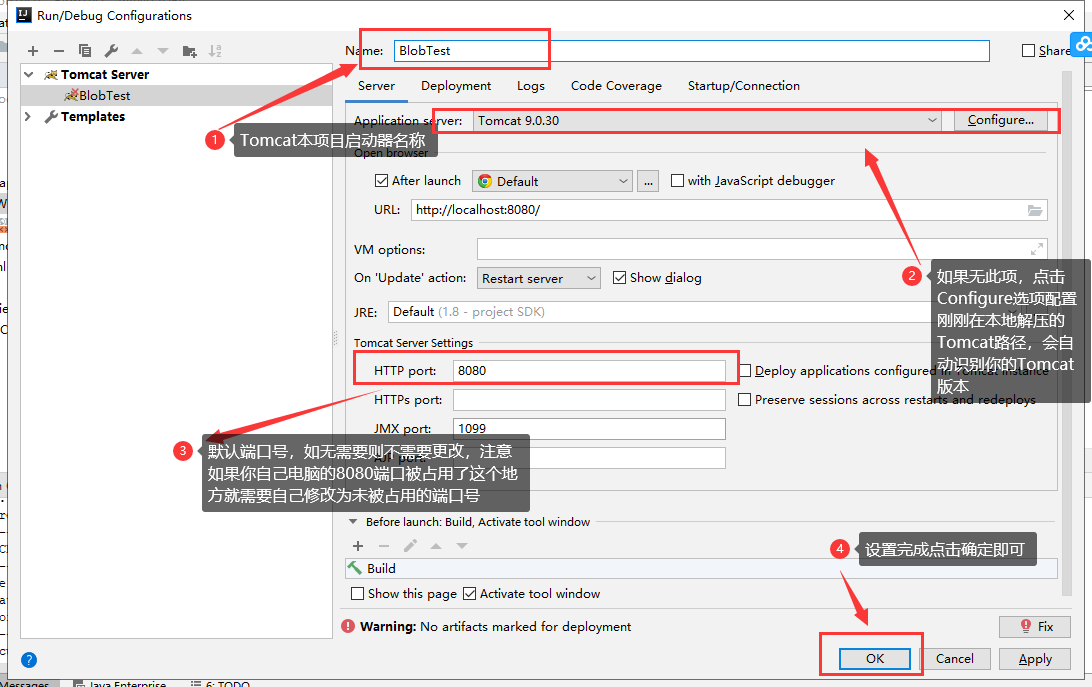
Task: Collapse Before launch section triangle
Action: tap(352, 521)
